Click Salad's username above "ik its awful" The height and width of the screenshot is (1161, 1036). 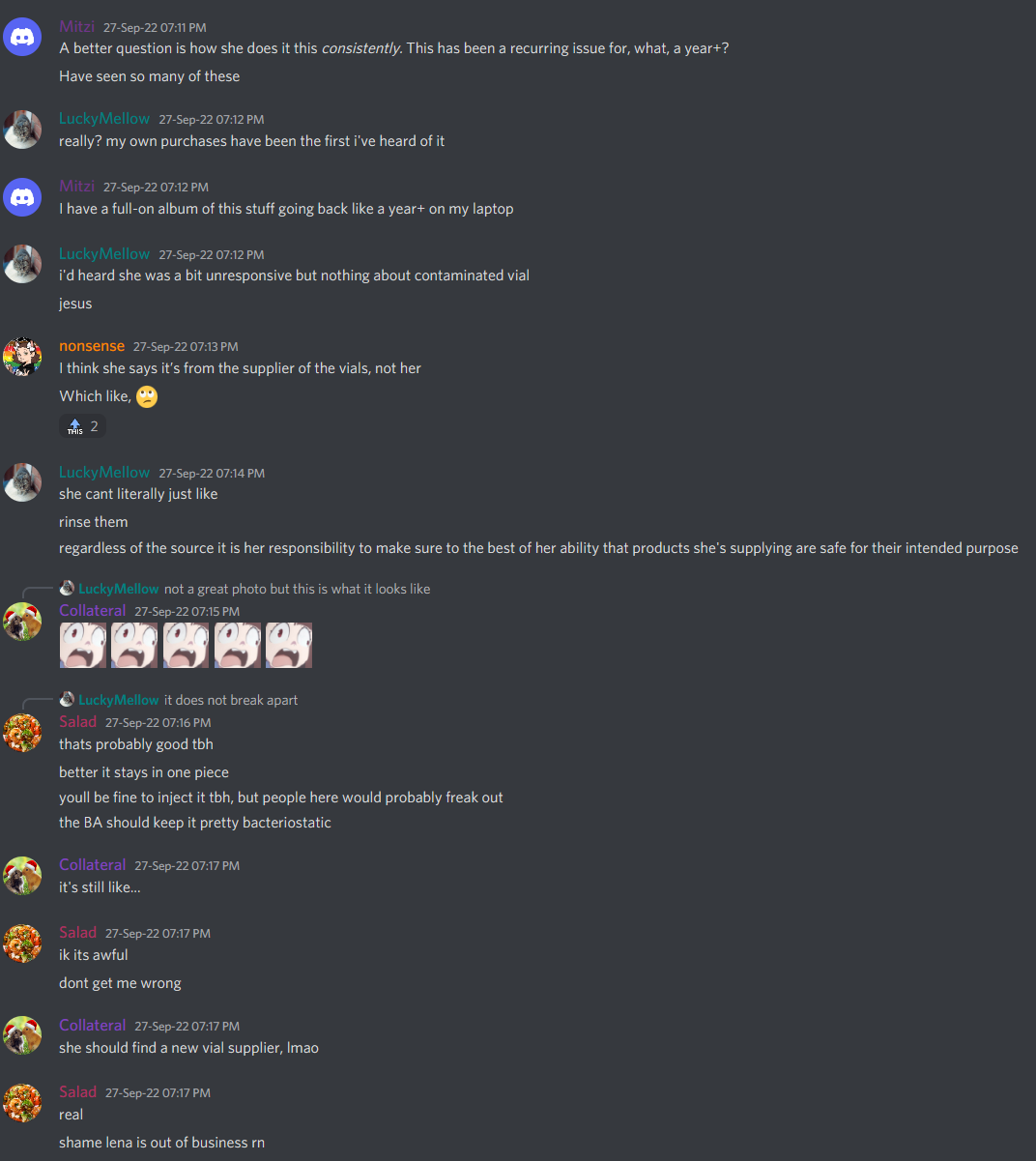click(78, 933)
